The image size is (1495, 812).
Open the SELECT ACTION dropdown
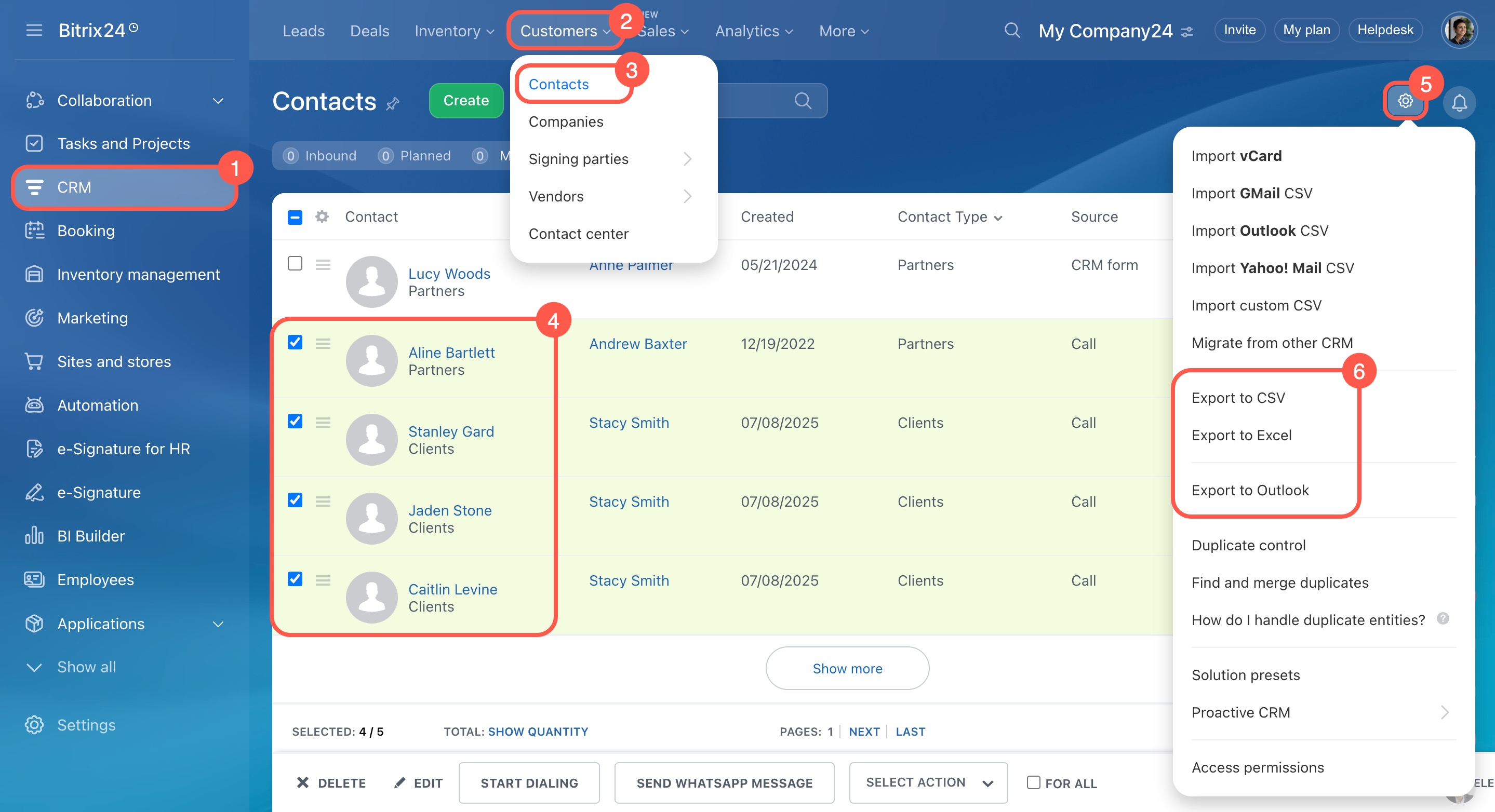[928, 782]
